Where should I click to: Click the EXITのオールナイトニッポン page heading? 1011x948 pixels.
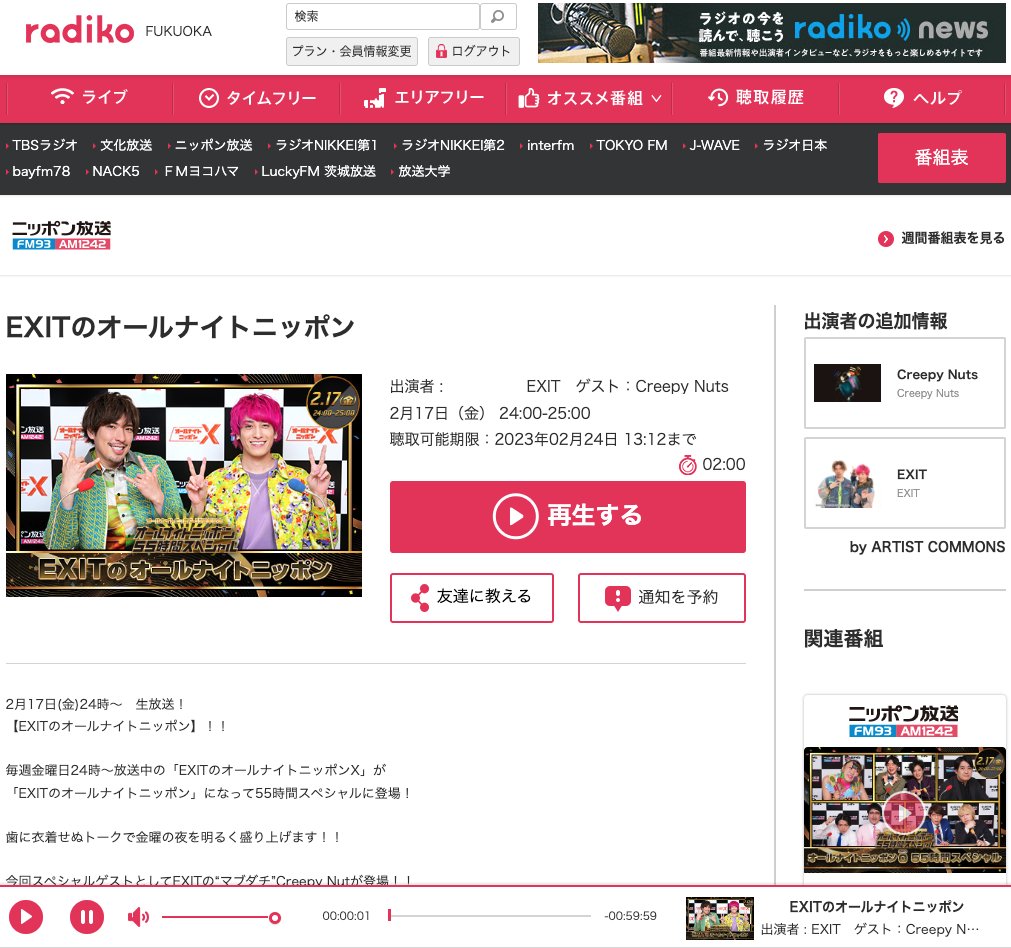pyautogui.click(x=180, y=327)
